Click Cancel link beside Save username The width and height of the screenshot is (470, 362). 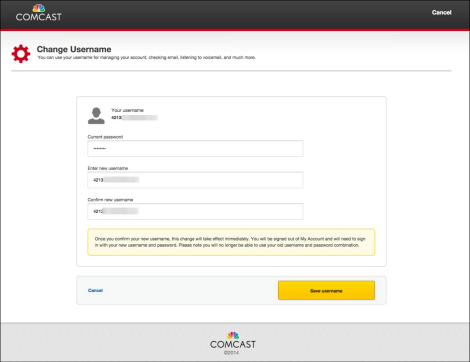(x=95, y=290)
